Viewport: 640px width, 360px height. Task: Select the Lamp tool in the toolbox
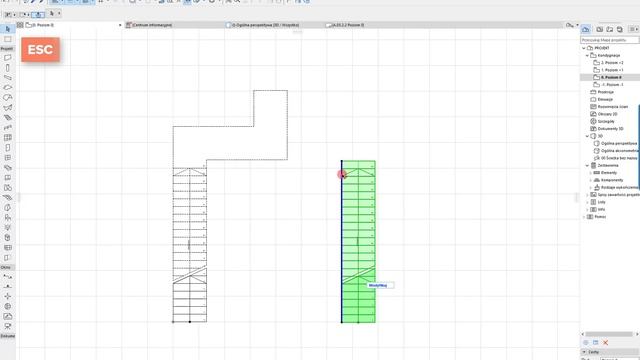point(8,227)
